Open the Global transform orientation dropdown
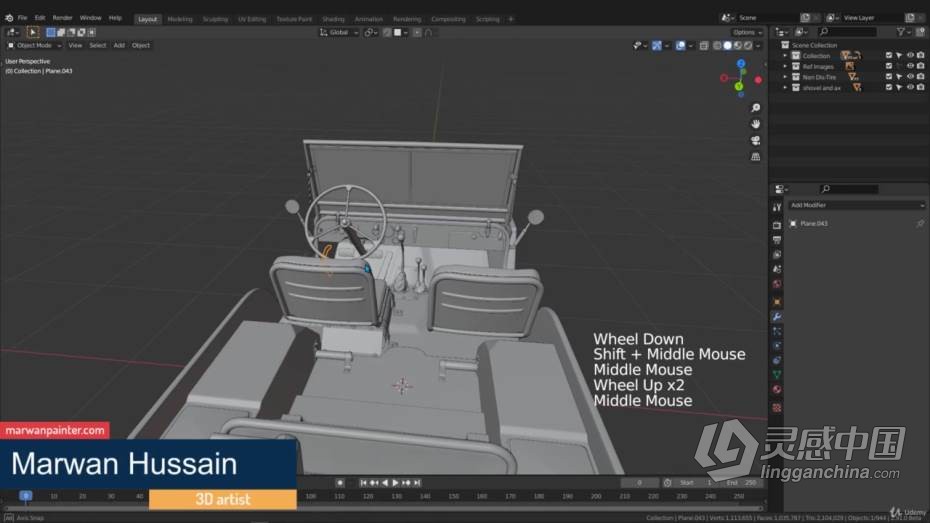 339,33
